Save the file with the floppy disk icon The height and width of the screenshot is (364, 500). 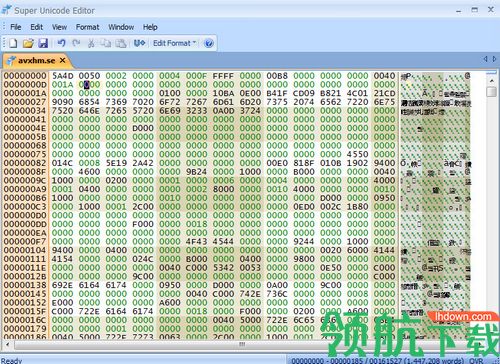tap(43, 43)
